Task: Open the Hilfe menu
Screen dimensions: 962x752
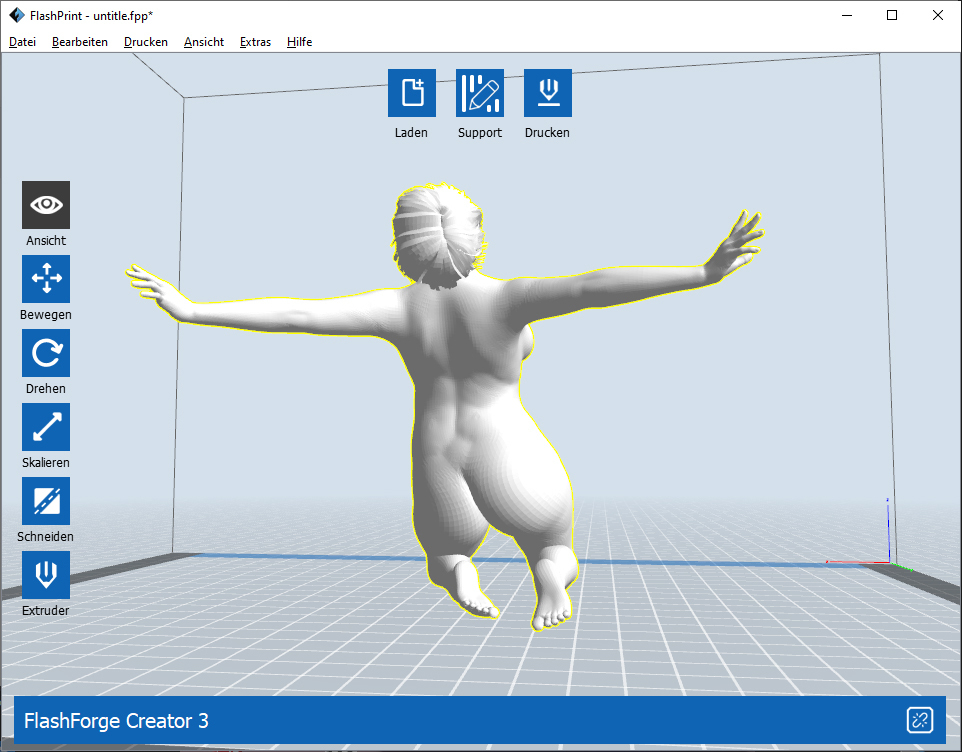Action: (299, 42)
